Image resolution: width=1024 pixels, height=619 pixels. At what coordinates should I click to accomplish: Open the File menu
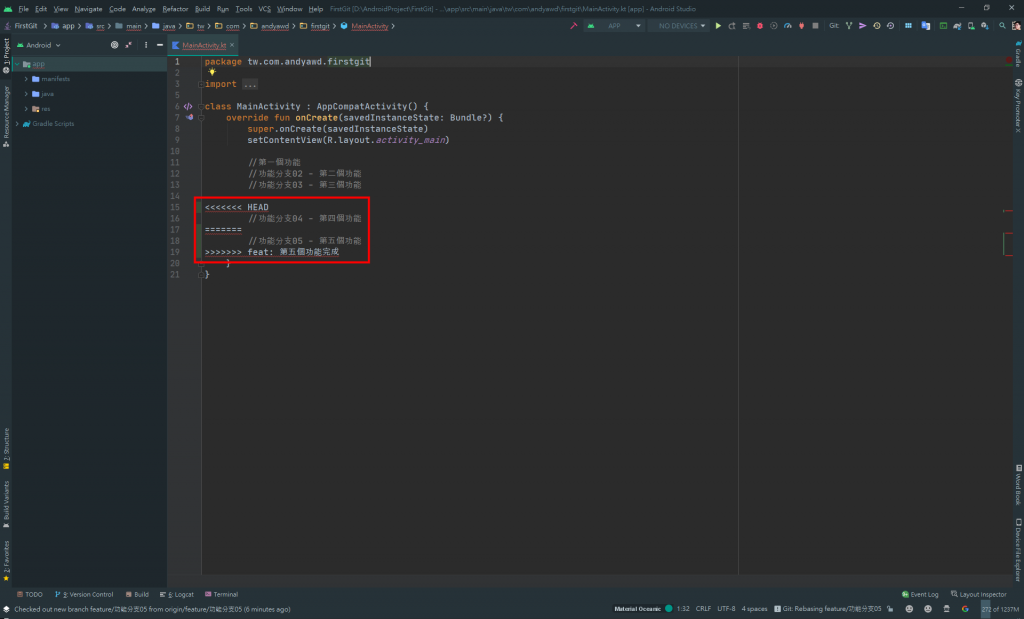coord(24,9)
